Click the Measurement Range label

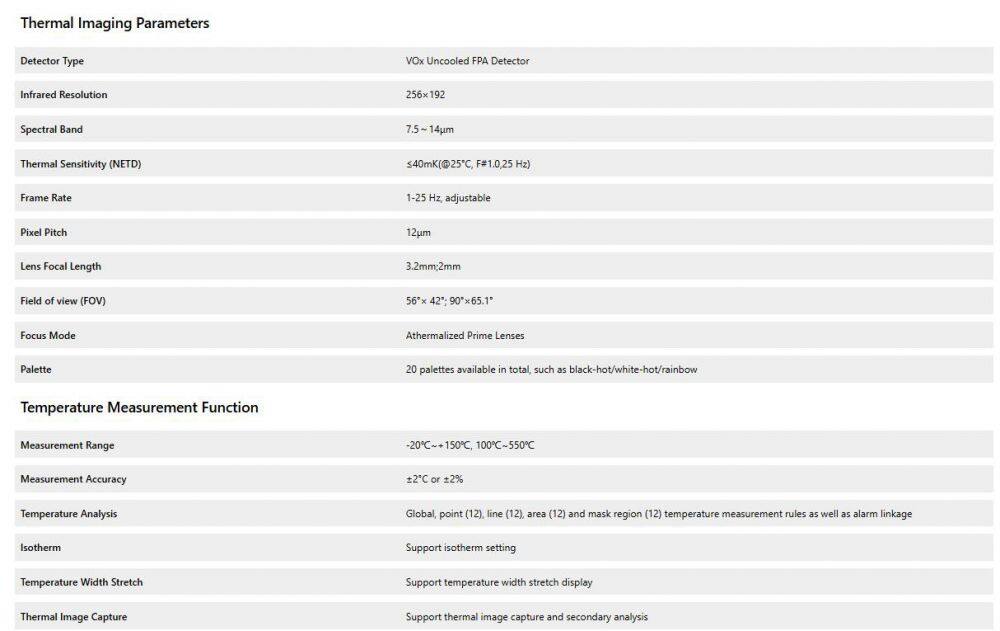click(x=67, y=445)
